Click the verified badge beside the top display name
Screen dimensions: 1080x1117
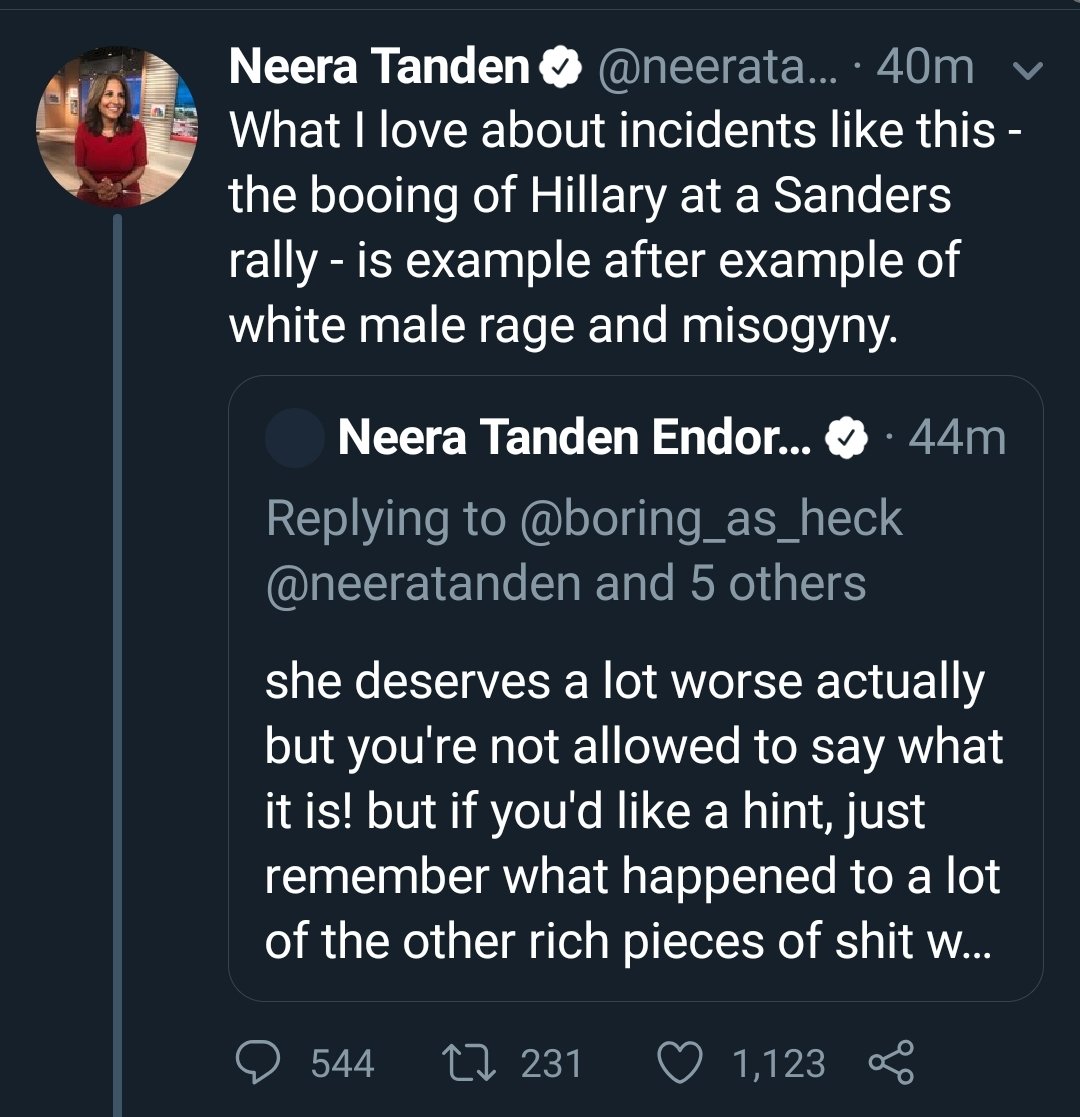click(561, 67)
